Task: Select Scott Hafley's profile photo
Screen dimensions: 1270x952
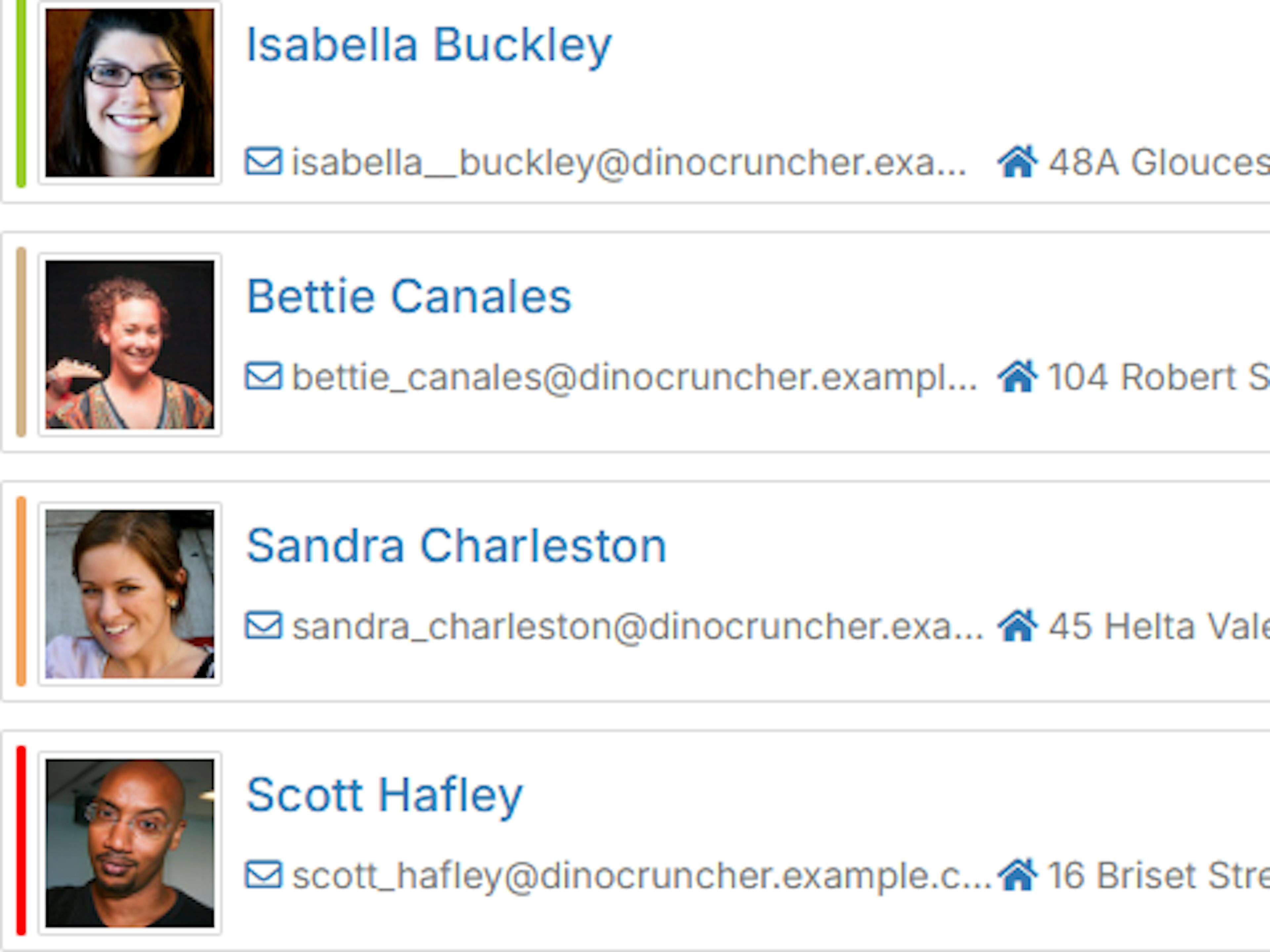Action: pos(130,843)
